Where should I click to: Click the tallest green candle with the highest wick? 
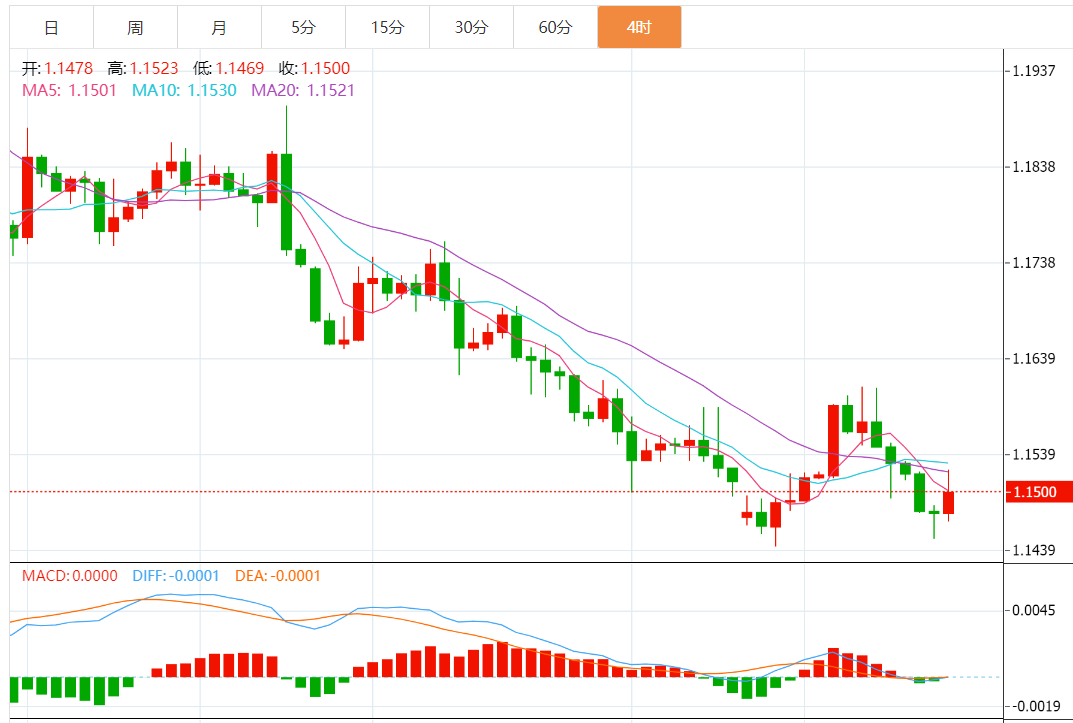click(286, 202)
